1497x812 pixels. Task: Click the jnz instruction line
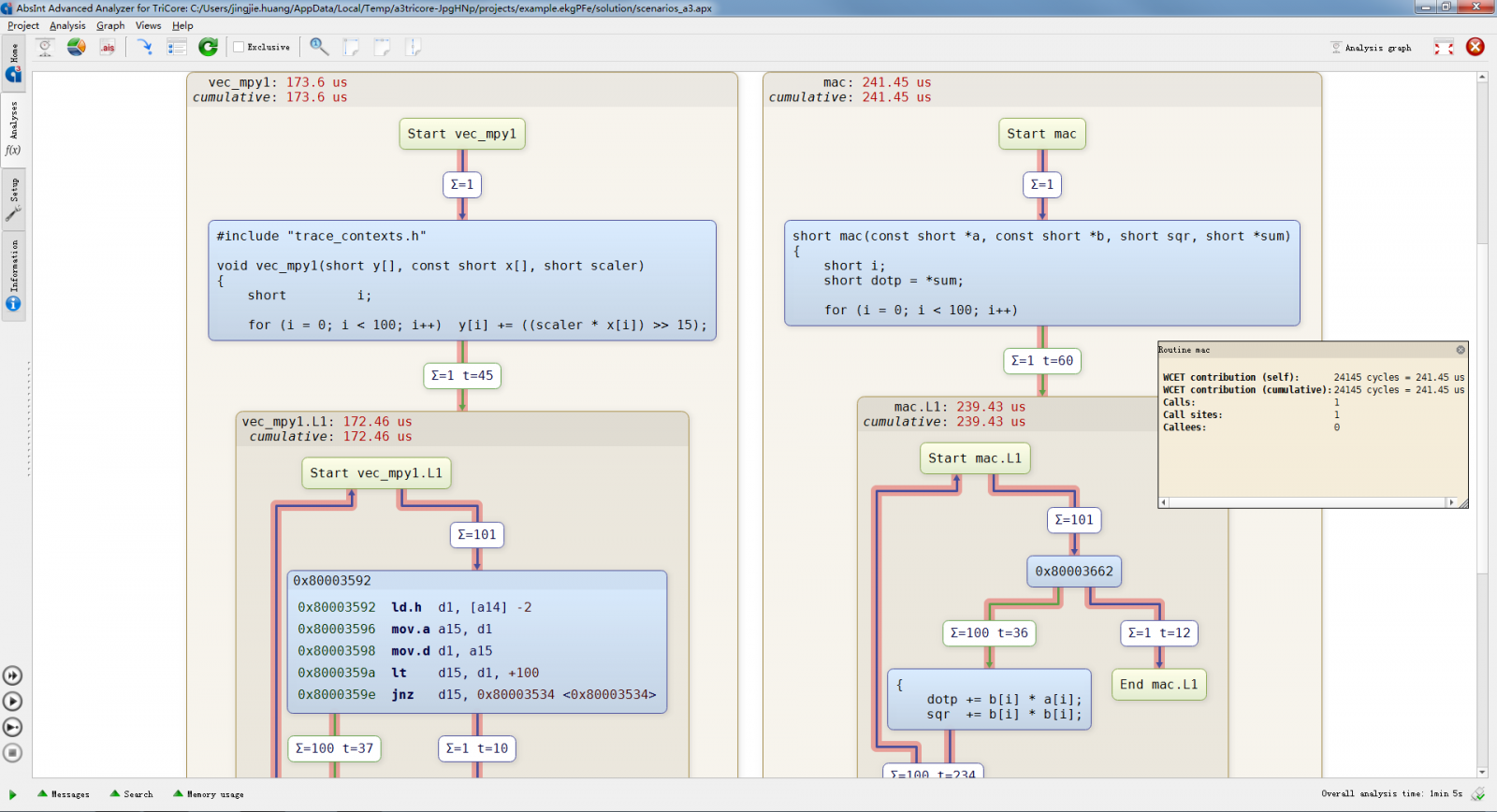[478, 695]
